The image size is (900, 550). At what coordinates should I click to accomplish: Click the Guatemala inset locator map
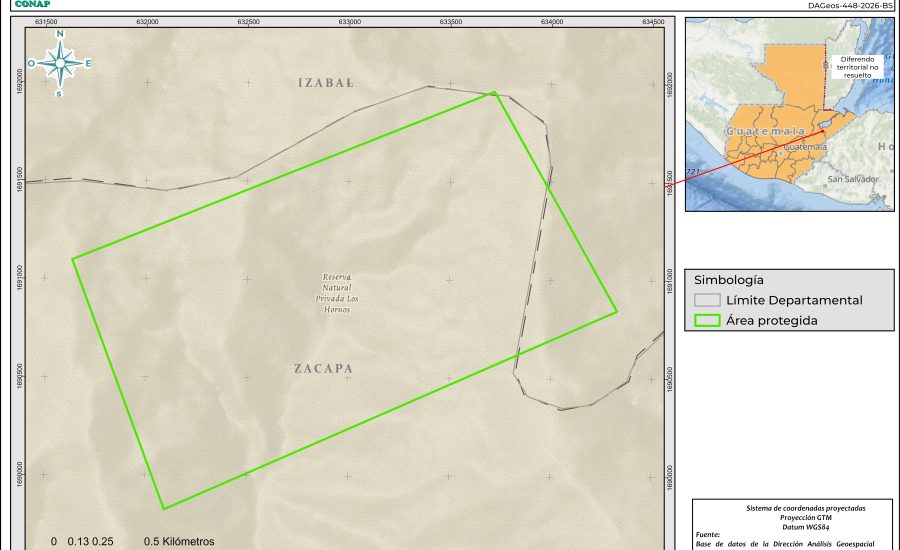(789, 114)
